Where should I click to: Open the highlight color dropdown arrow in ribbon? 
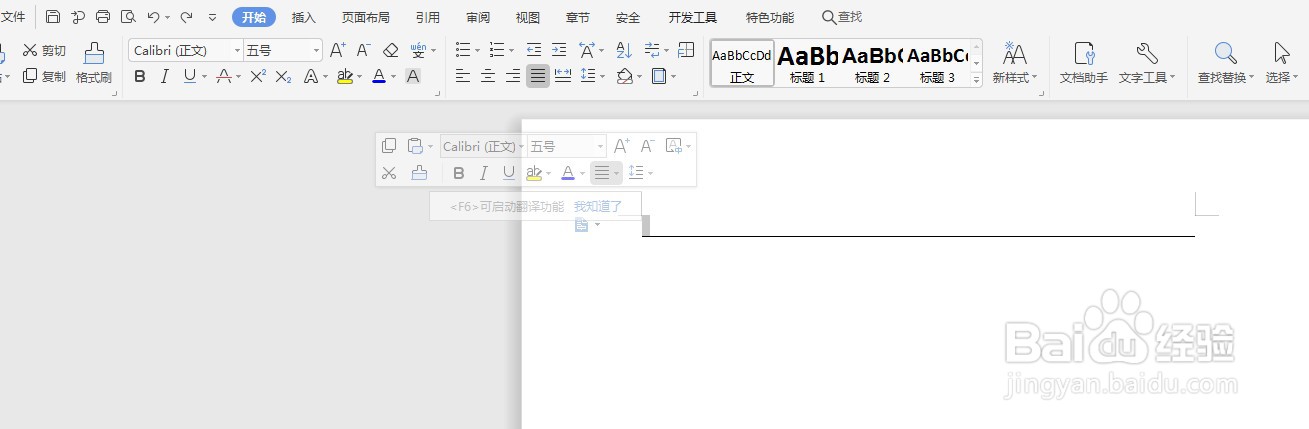point(359,76)
